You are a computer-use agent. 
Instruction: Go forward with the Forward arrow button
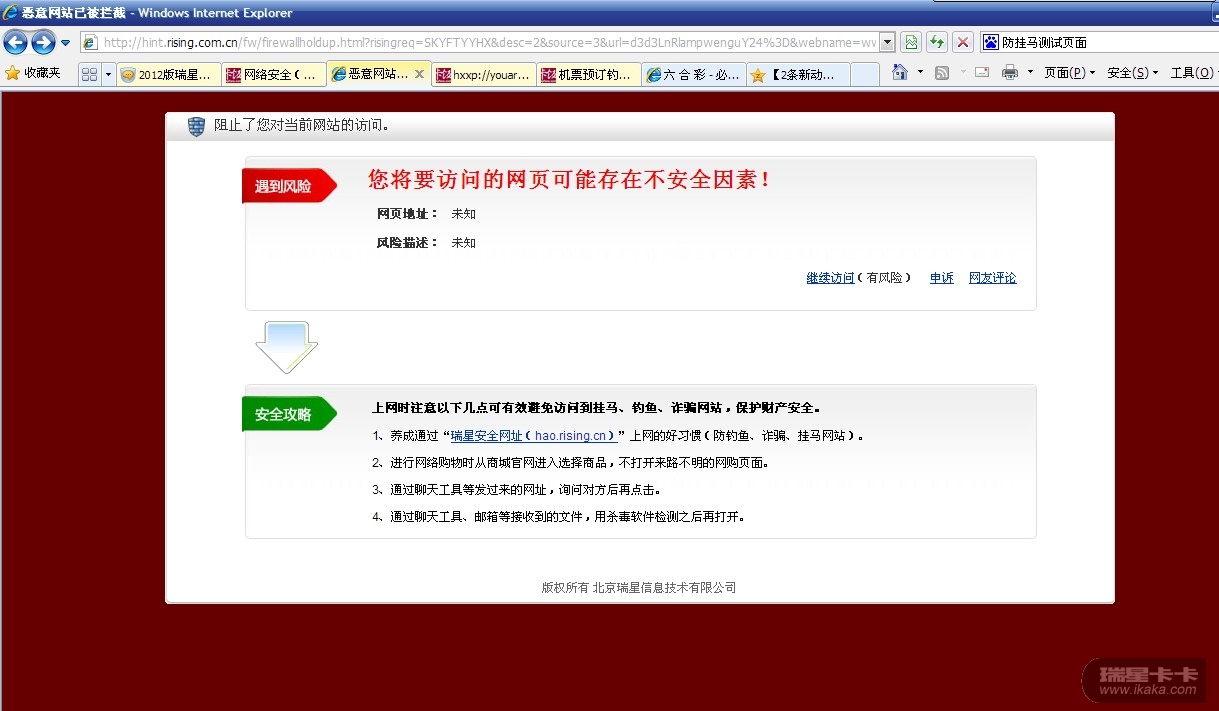43,42
